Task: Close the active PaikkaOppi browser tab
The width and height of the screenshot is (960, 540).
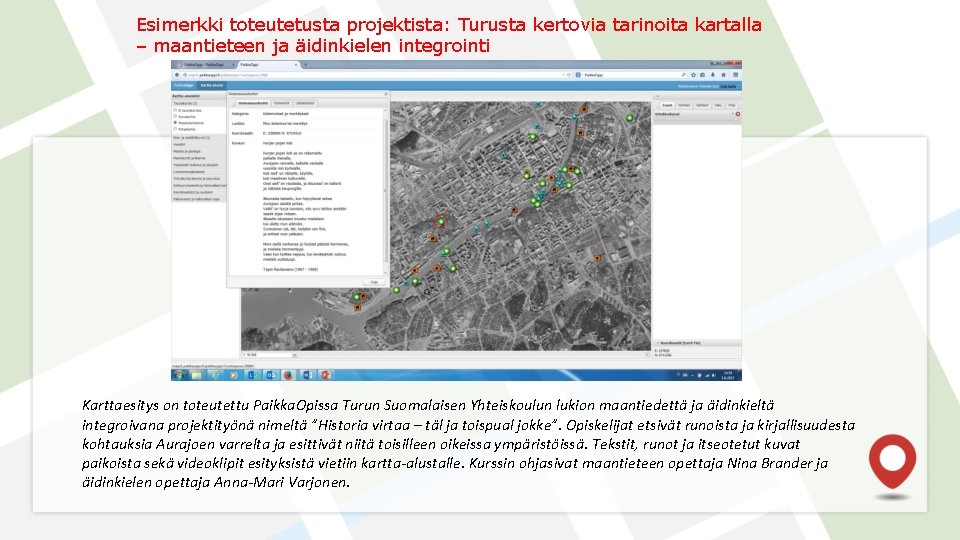Action: [296, 64]
